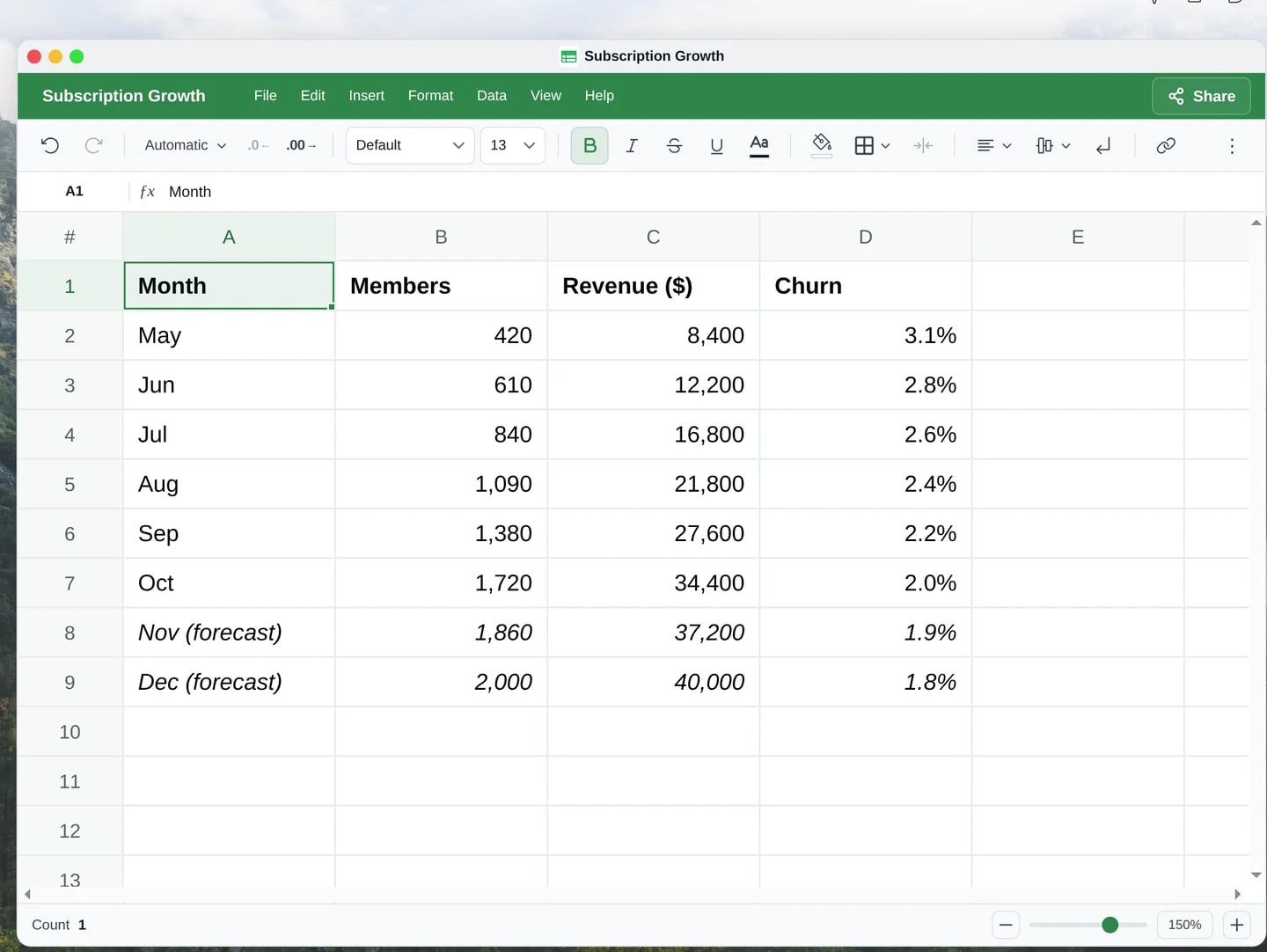Apply italic formatting
1267x952 pixels.
632,145
